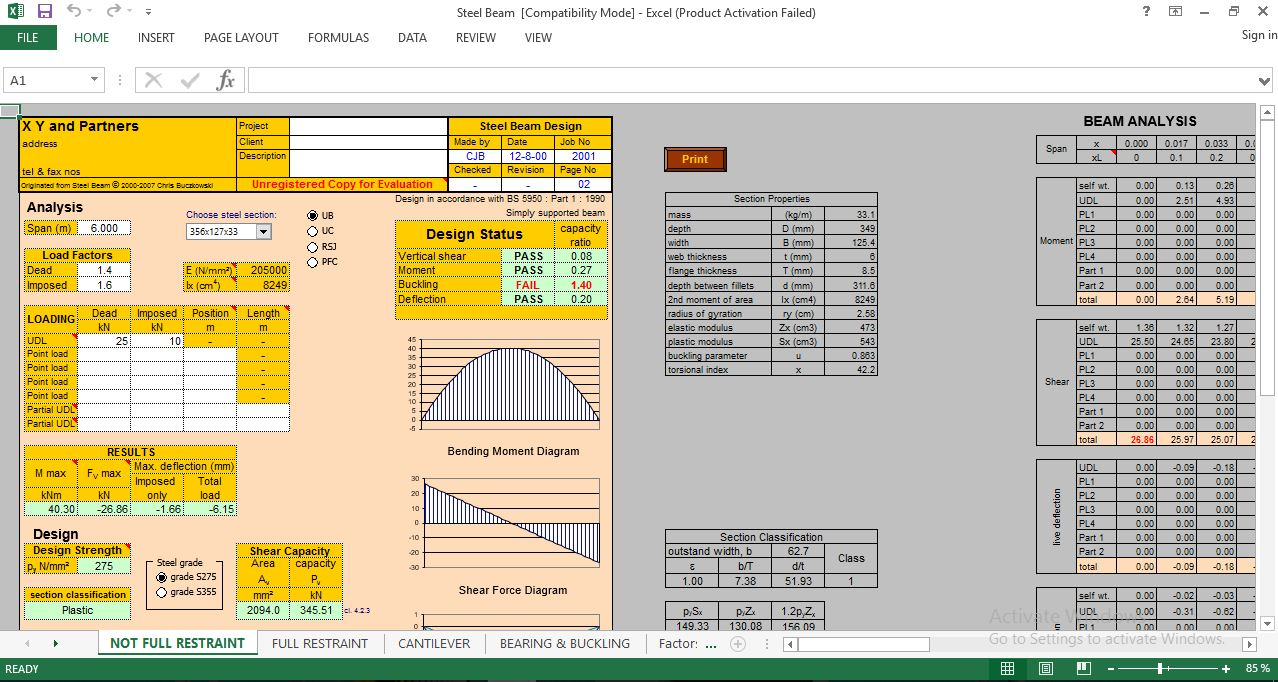Open the steel section 356x127x33 dropdown
Screen dimensions: 1278x682
coord(263,232)
